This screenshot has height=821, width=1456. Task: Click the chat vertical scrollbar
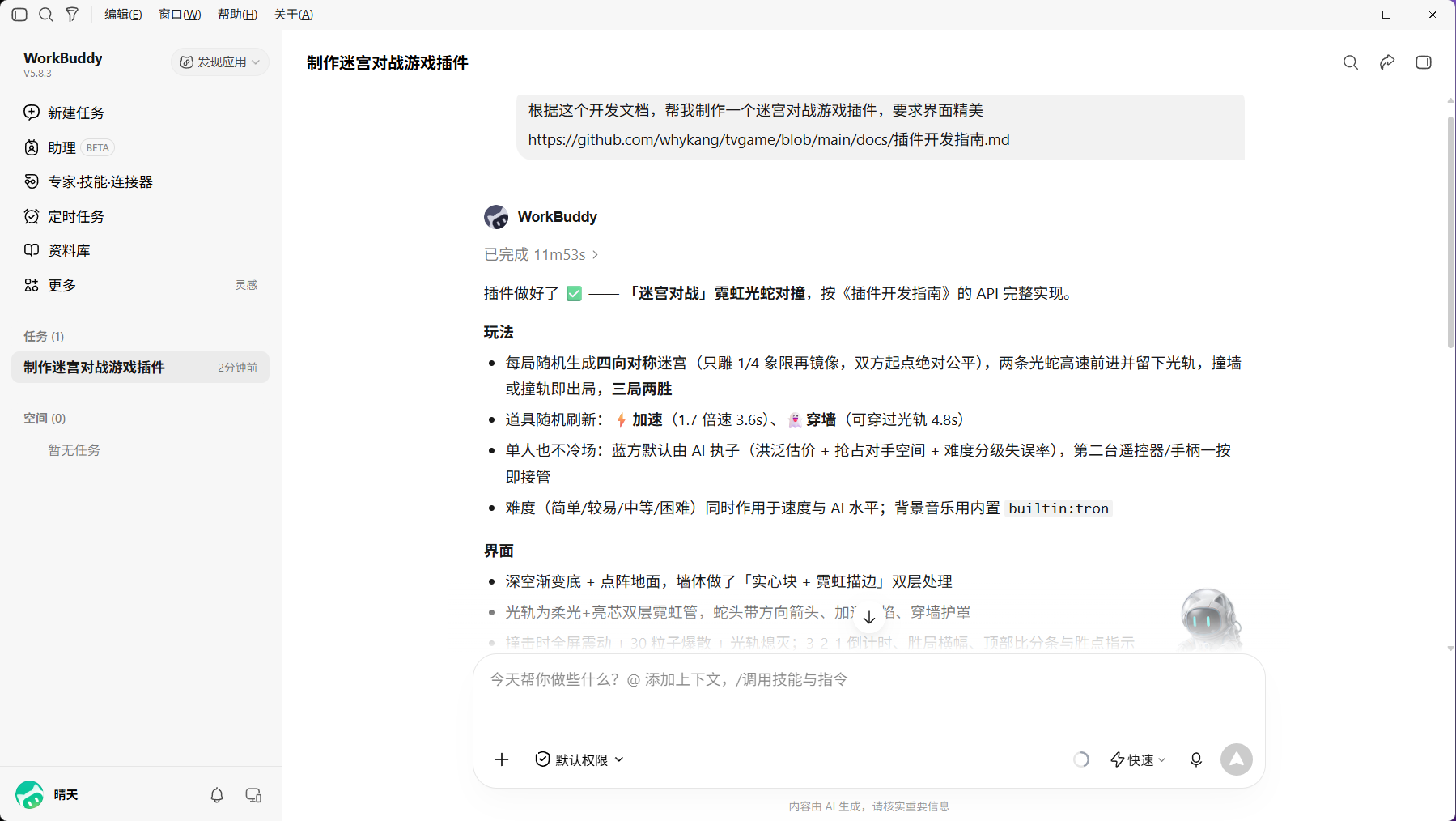pos(1450,232)
